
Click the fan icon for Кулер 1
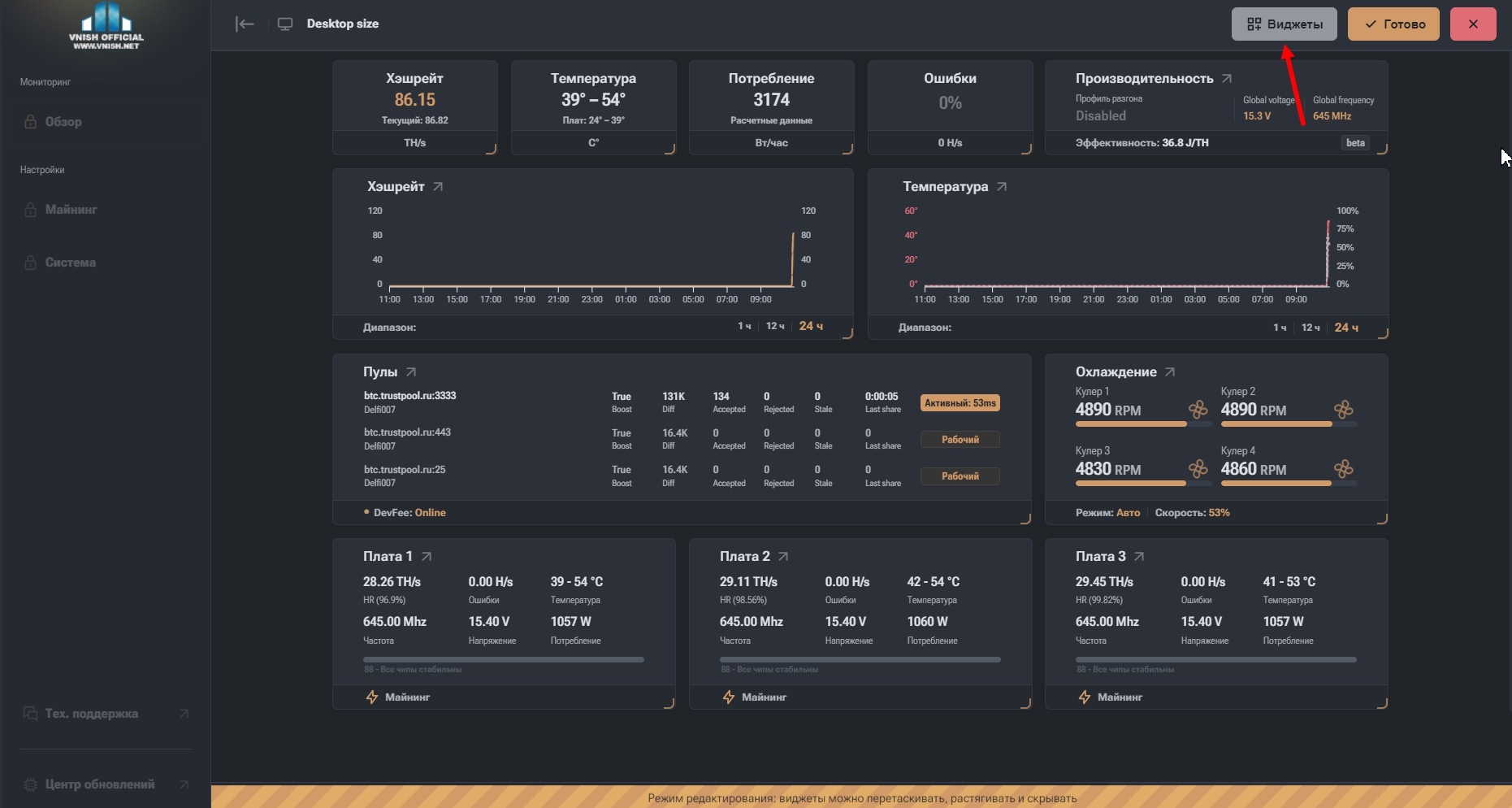(x=1198, y=410)
